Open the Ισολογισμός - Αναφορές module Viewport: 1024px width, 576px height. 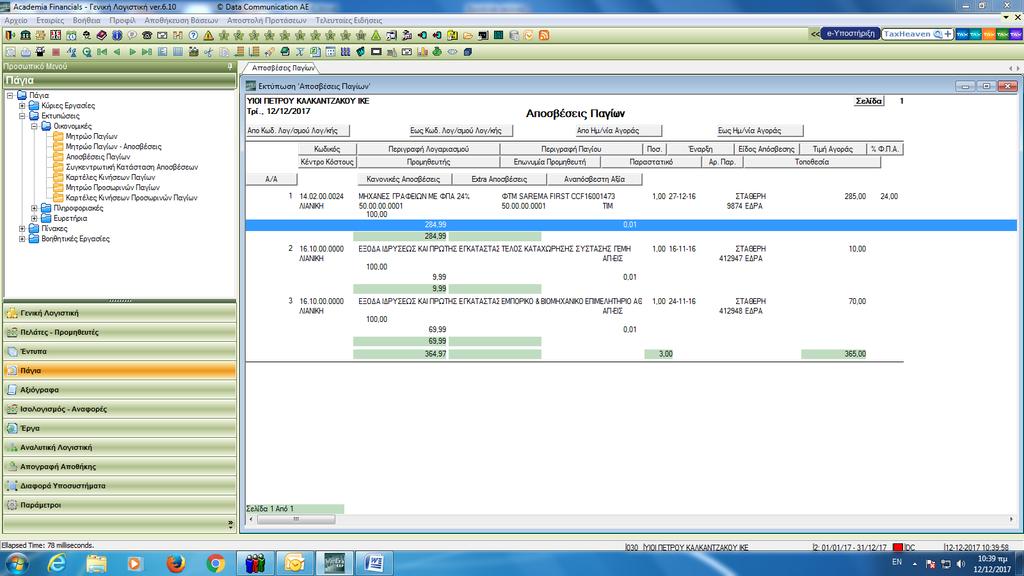tap(120, 409)
